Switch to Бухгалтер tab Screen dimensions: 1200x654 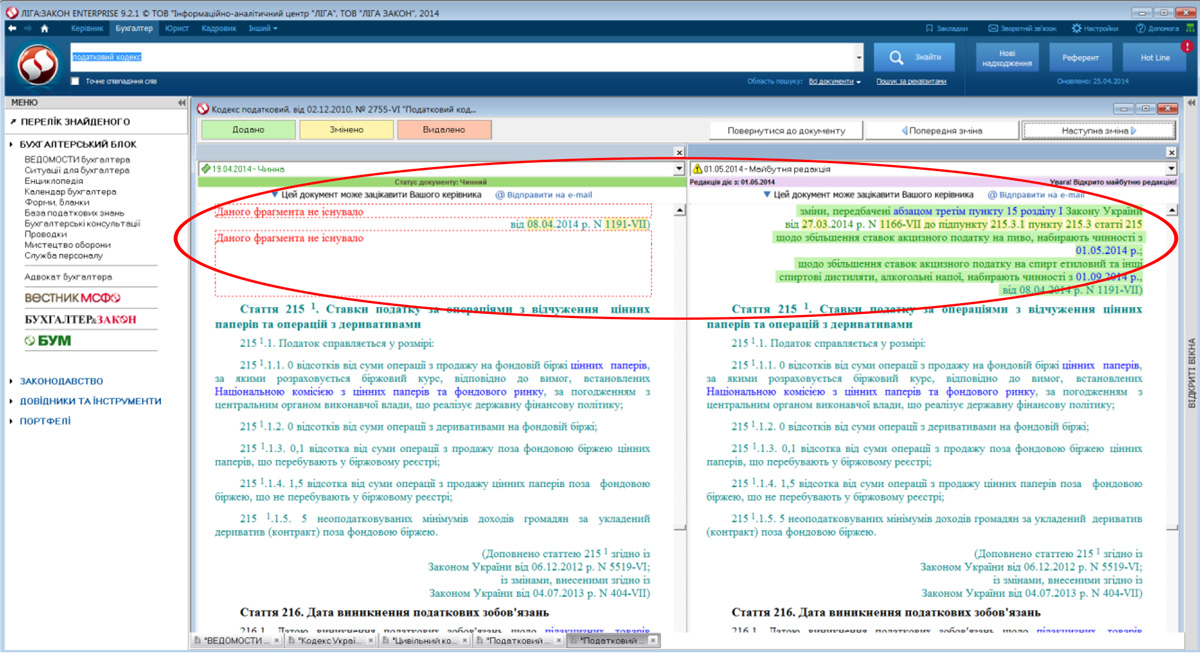click(x=134, y=28)
